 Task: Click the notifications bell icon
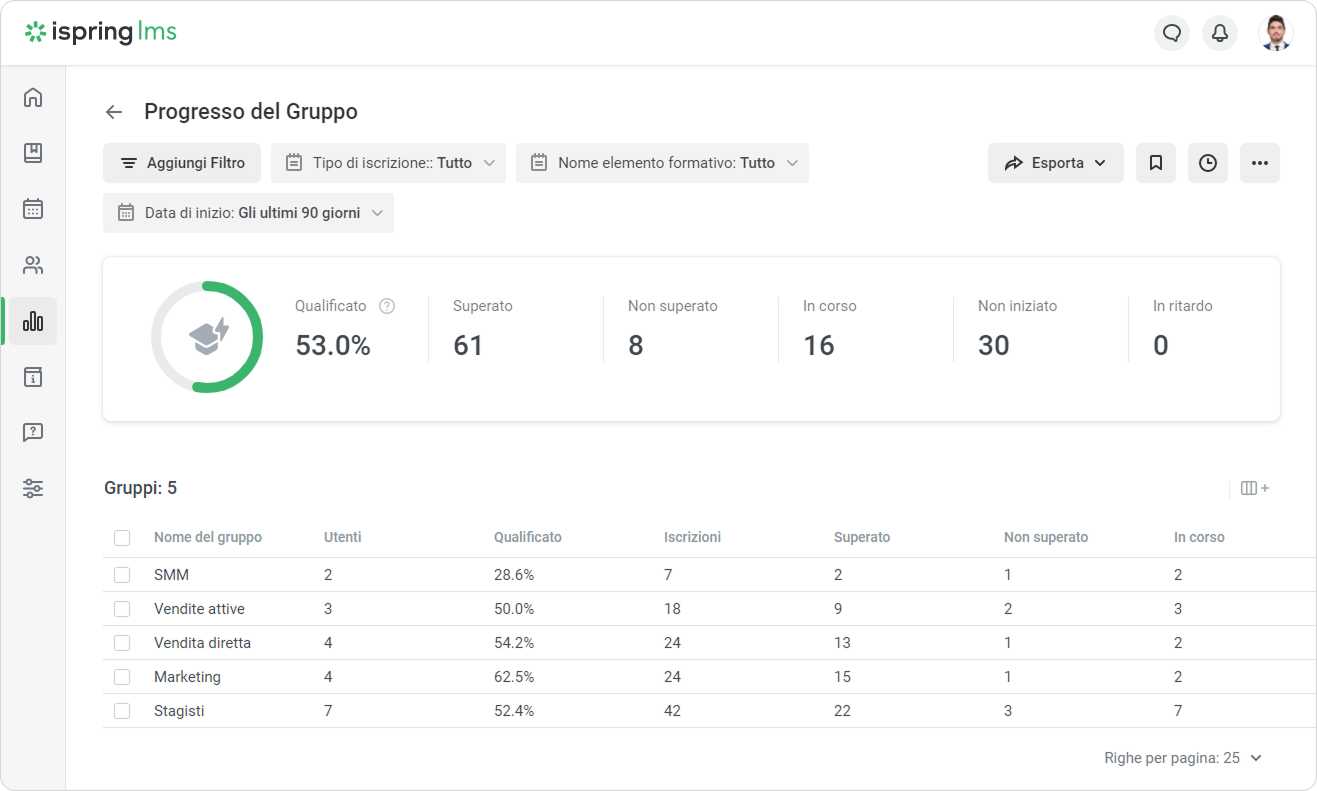point(1220,33)
